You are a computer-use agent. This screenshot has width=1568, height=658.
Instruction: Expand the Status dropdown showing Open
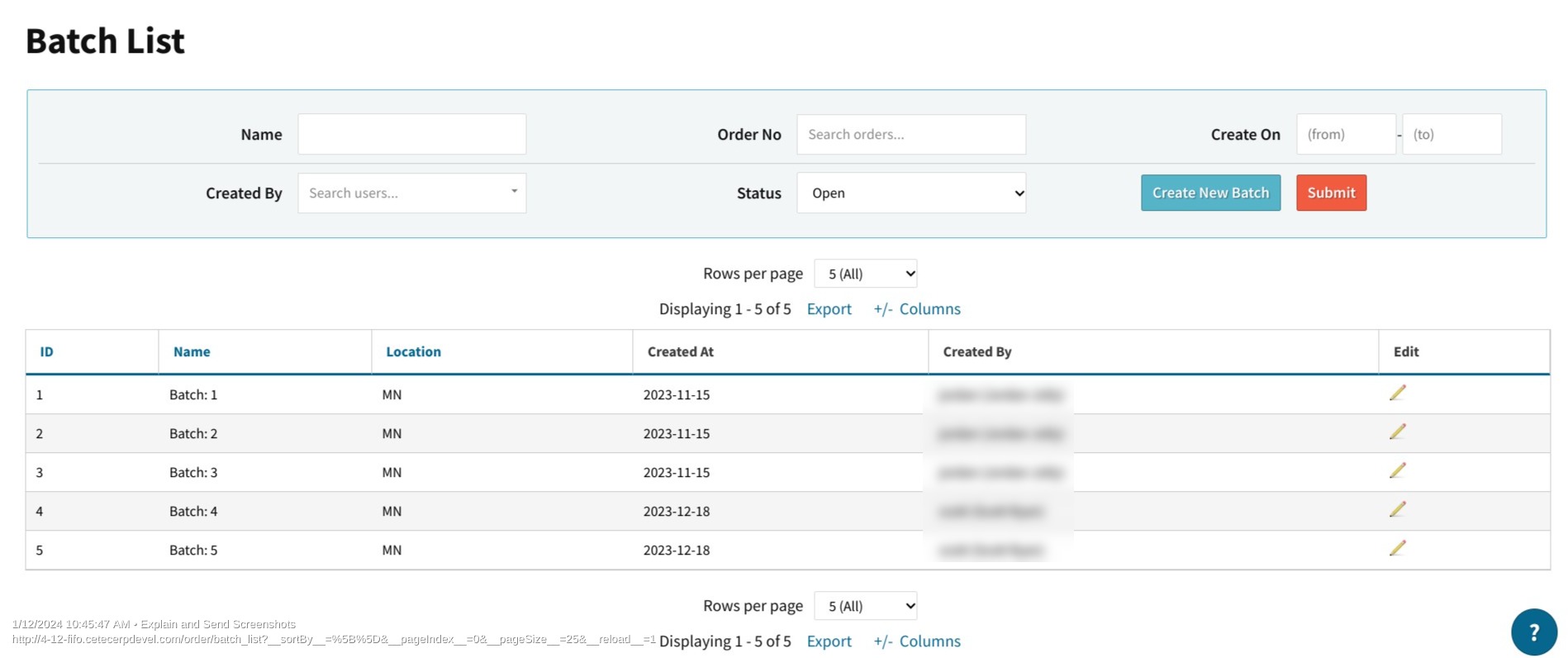[910, 193]
